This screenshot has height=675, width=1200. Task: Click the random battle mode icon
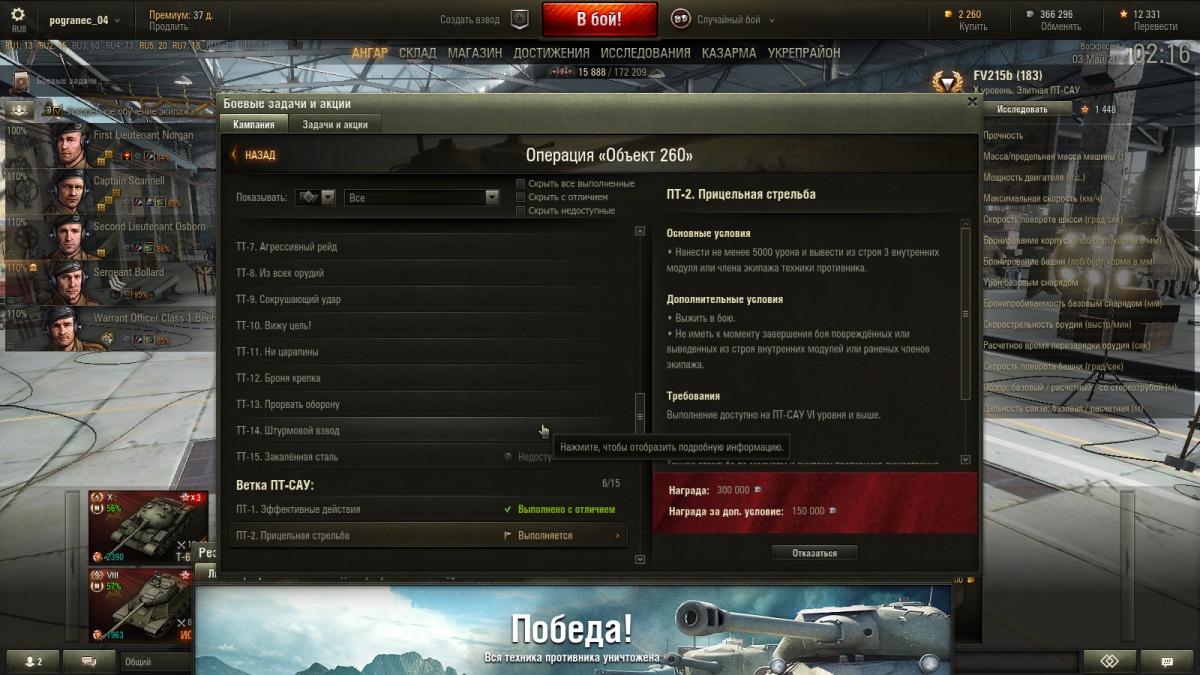tap(680, 19)
